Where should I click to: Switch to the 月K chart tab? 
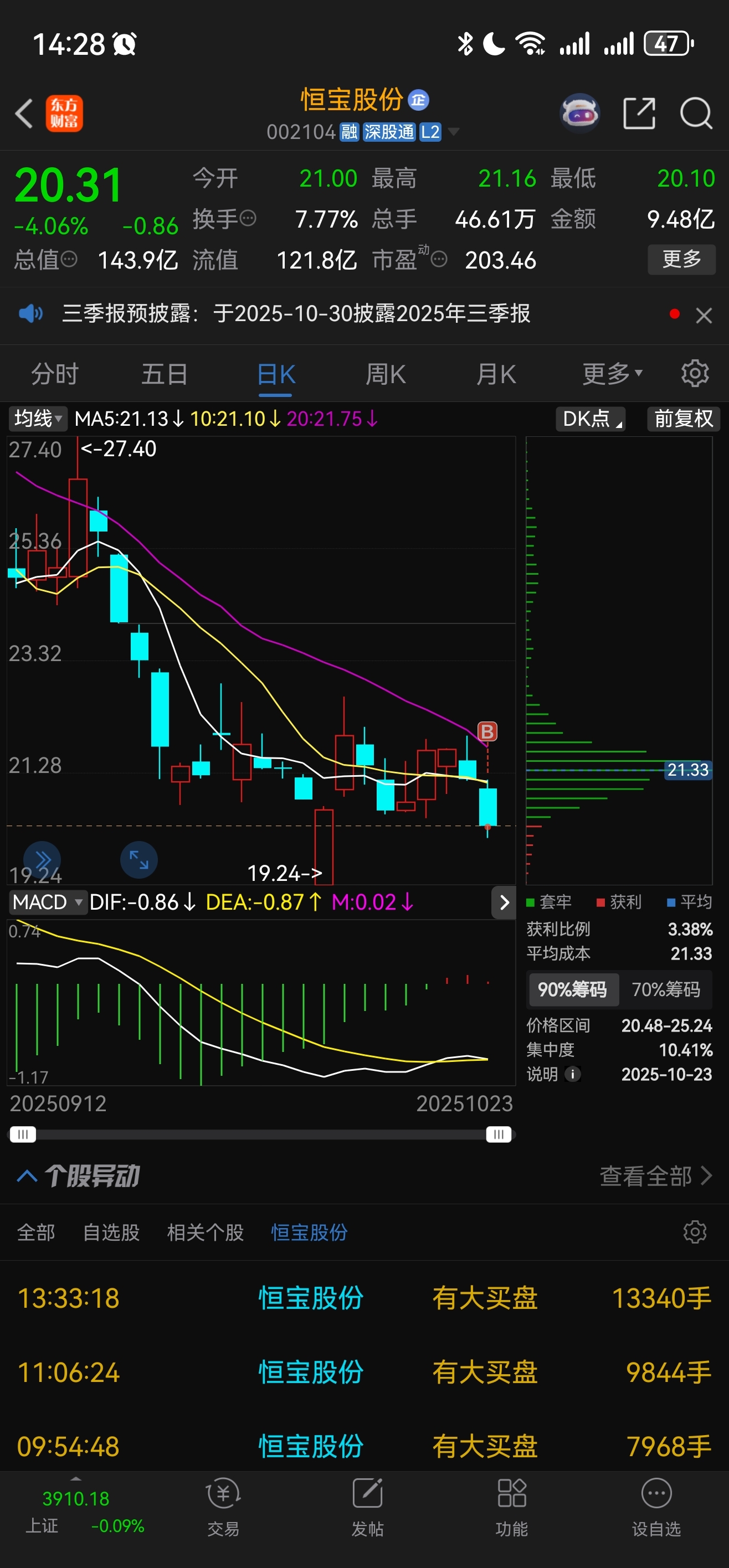[x=496, y=374]
